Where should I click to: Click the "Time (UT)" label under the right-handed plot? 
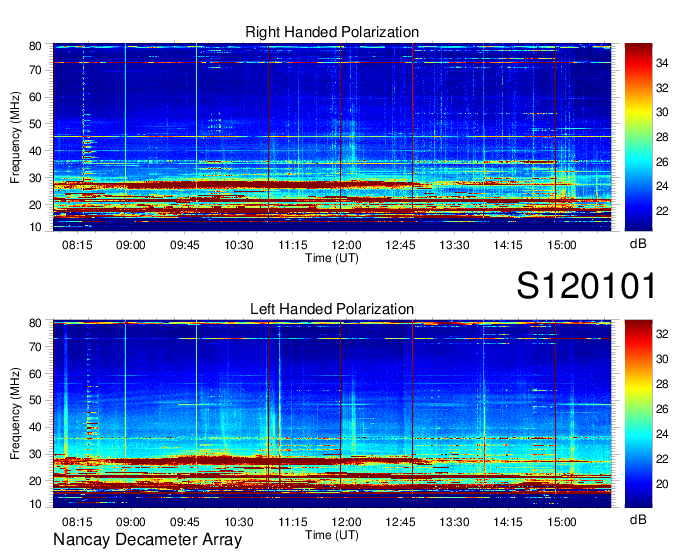click(x=332, y=258)
